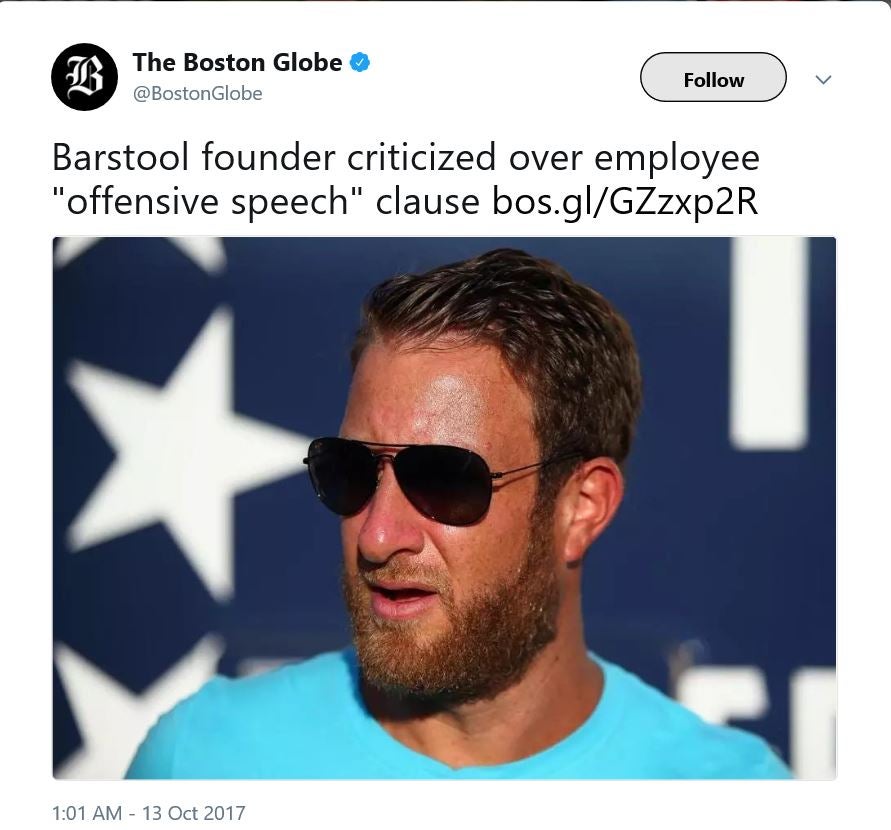Open The Boston Globe profile avatar
891x830 pixels.
84,77
